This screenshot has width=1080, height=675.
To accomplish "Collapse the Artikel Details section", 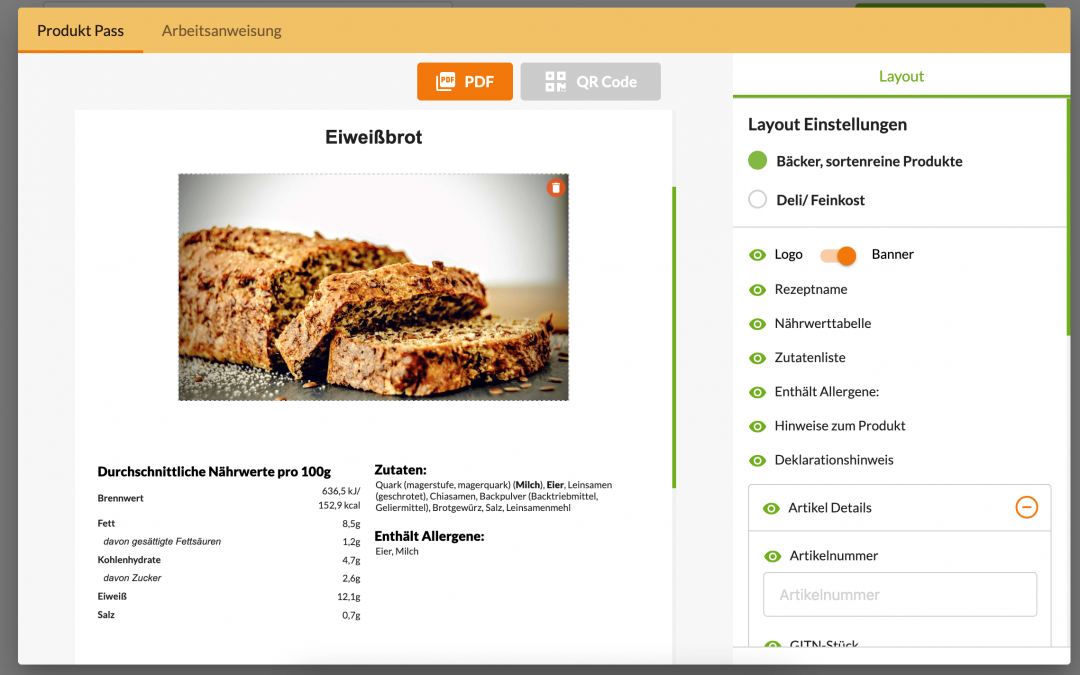I will click(1026, 507).
